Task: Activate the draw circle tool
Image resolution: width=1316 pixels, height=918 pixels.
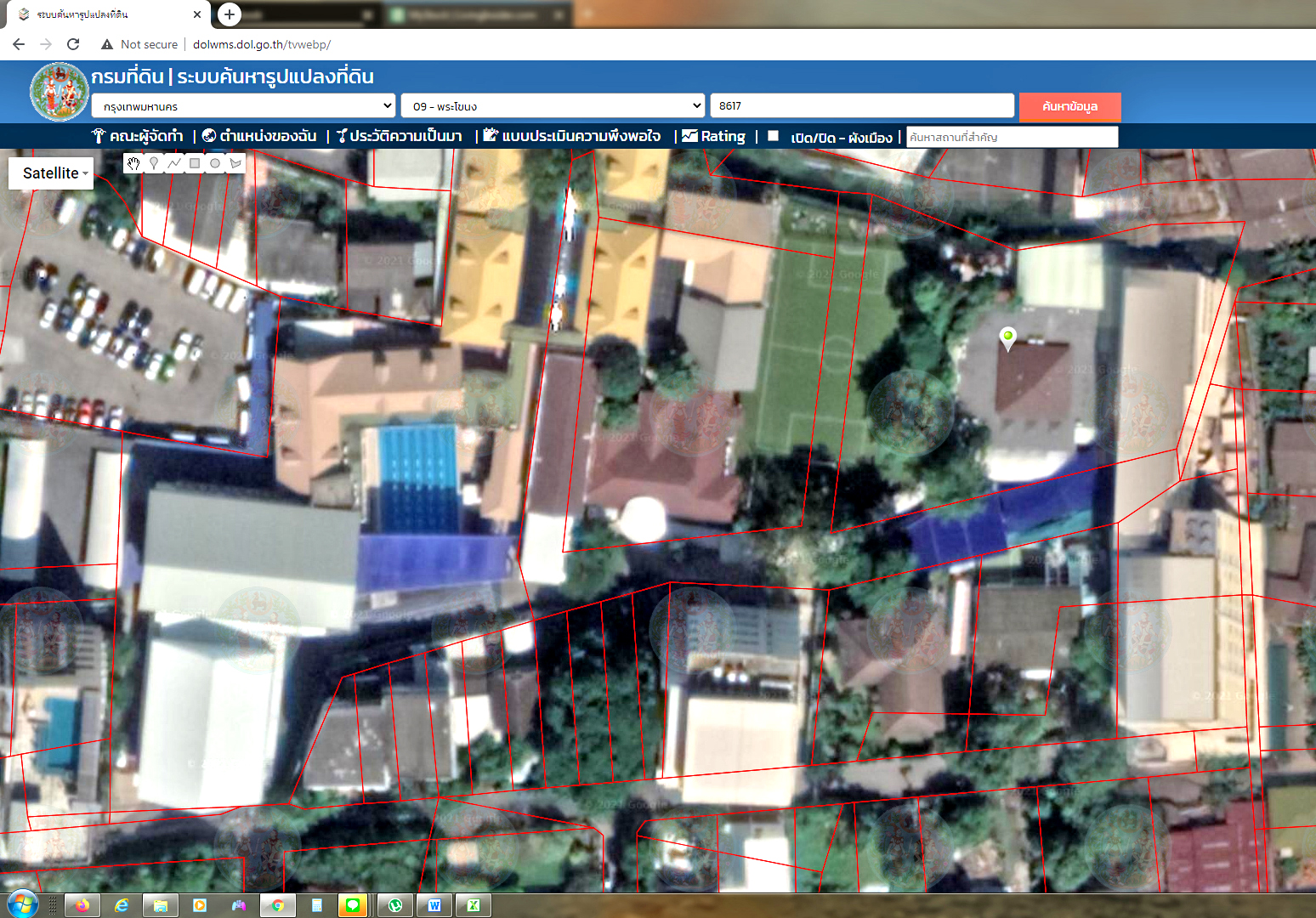Action: point(215,163)
